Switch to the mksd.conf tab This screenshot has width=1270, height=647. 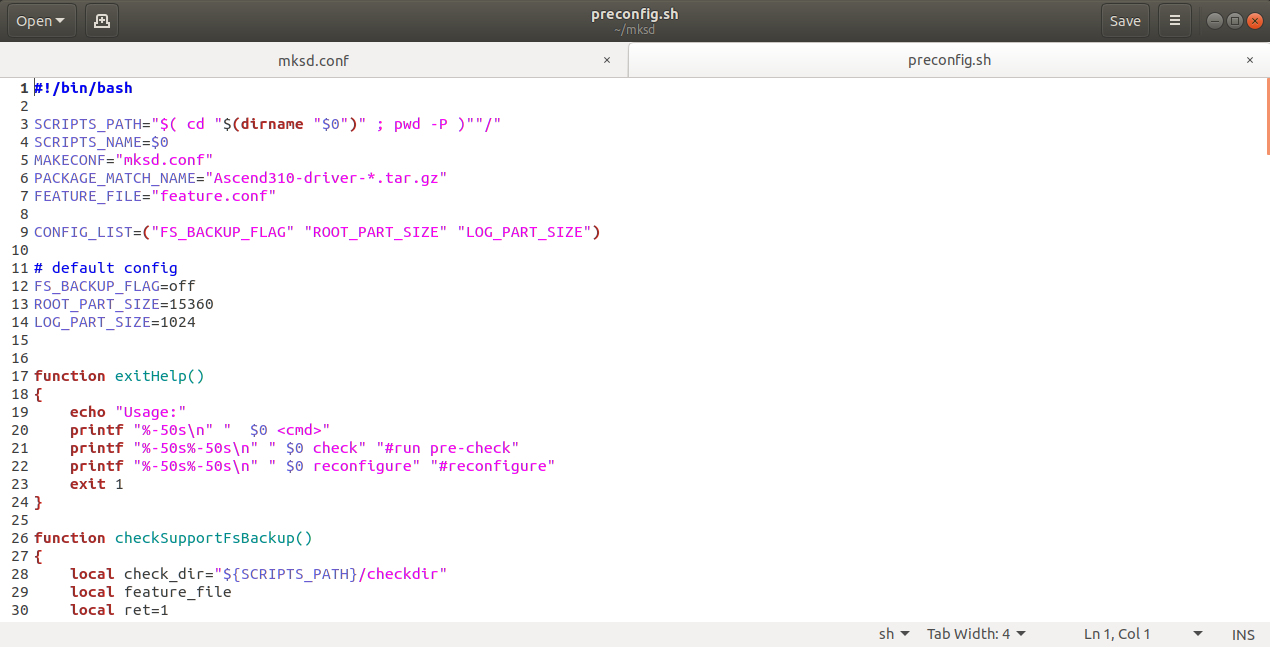pos(313,60)
